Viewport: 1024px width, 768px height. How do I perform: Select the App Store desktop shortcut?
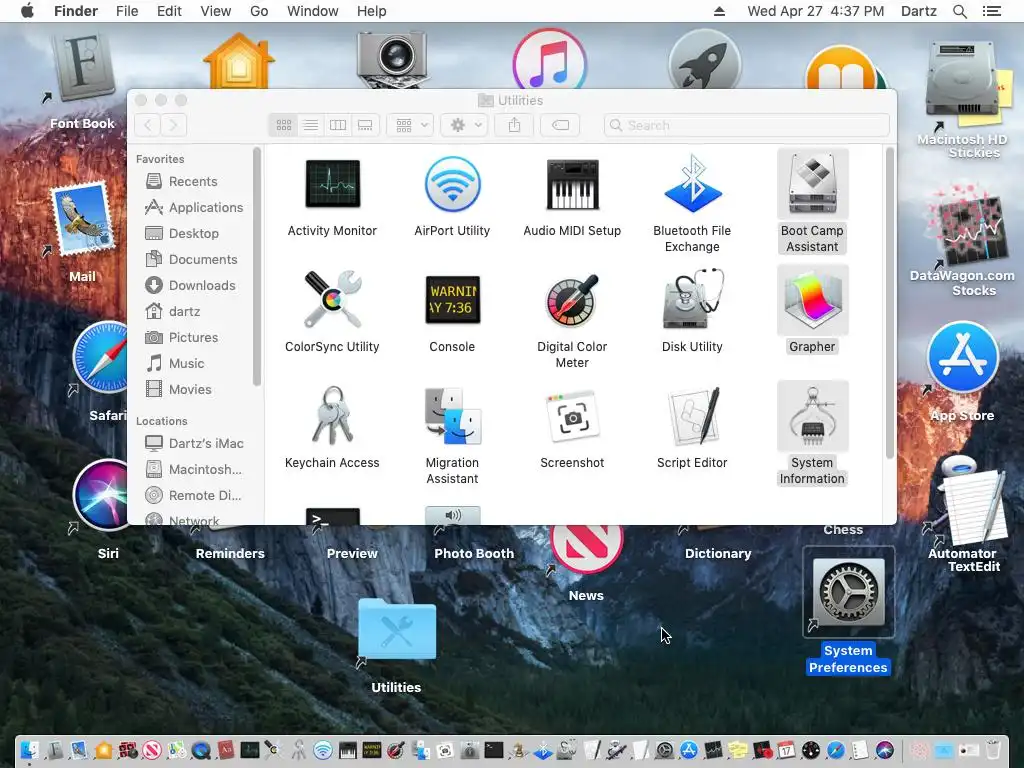point(963,357)
